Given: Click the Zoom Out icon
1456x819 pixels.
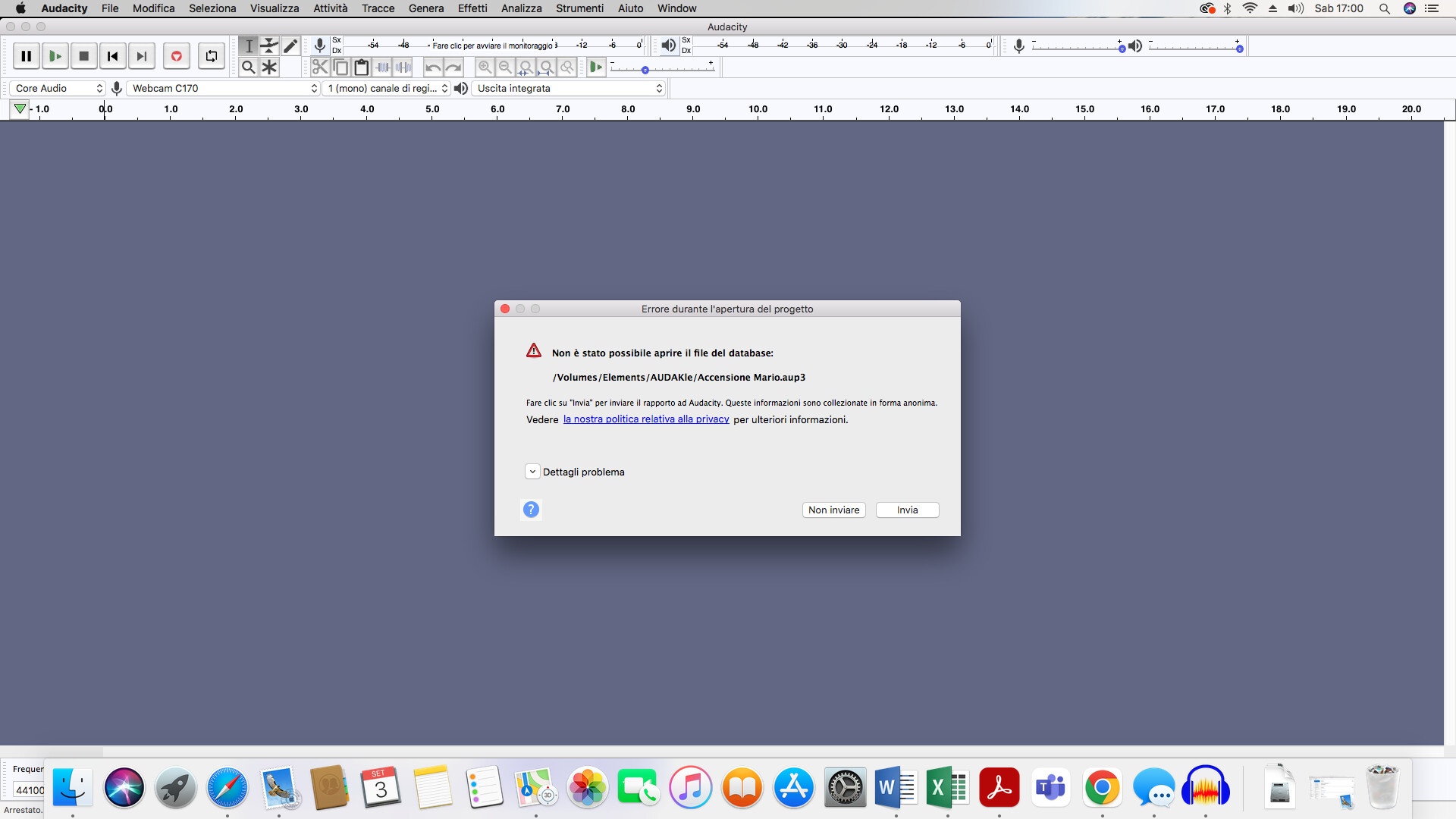Looking at the screenshot, I should (x=505, y=67).
